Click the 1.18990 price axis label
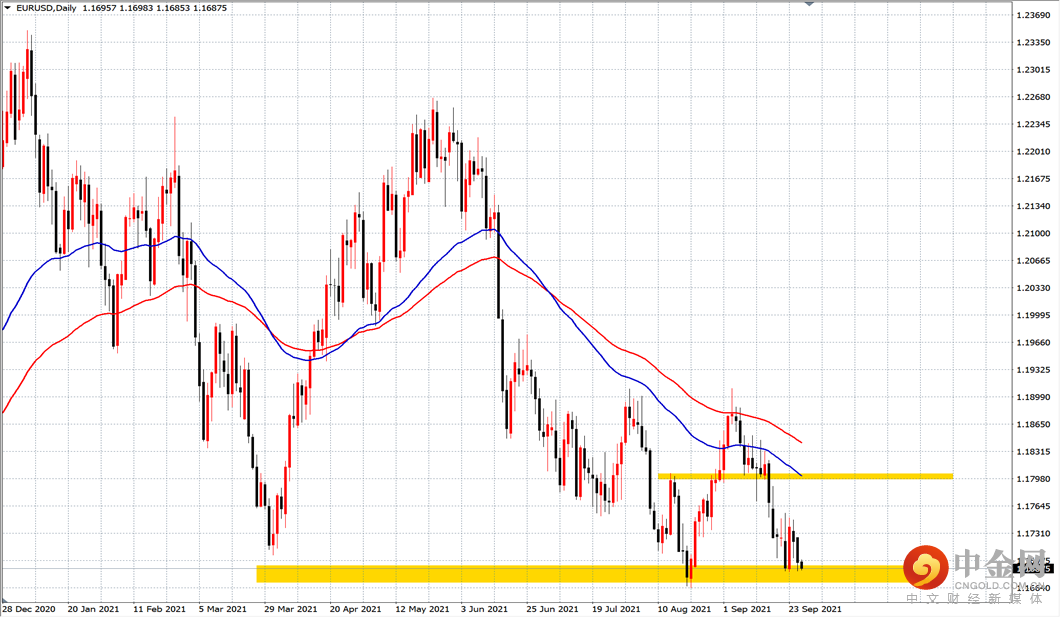Image resolution: width=1060 pixels, height=617 pixels. click(x=1033, y=397)
